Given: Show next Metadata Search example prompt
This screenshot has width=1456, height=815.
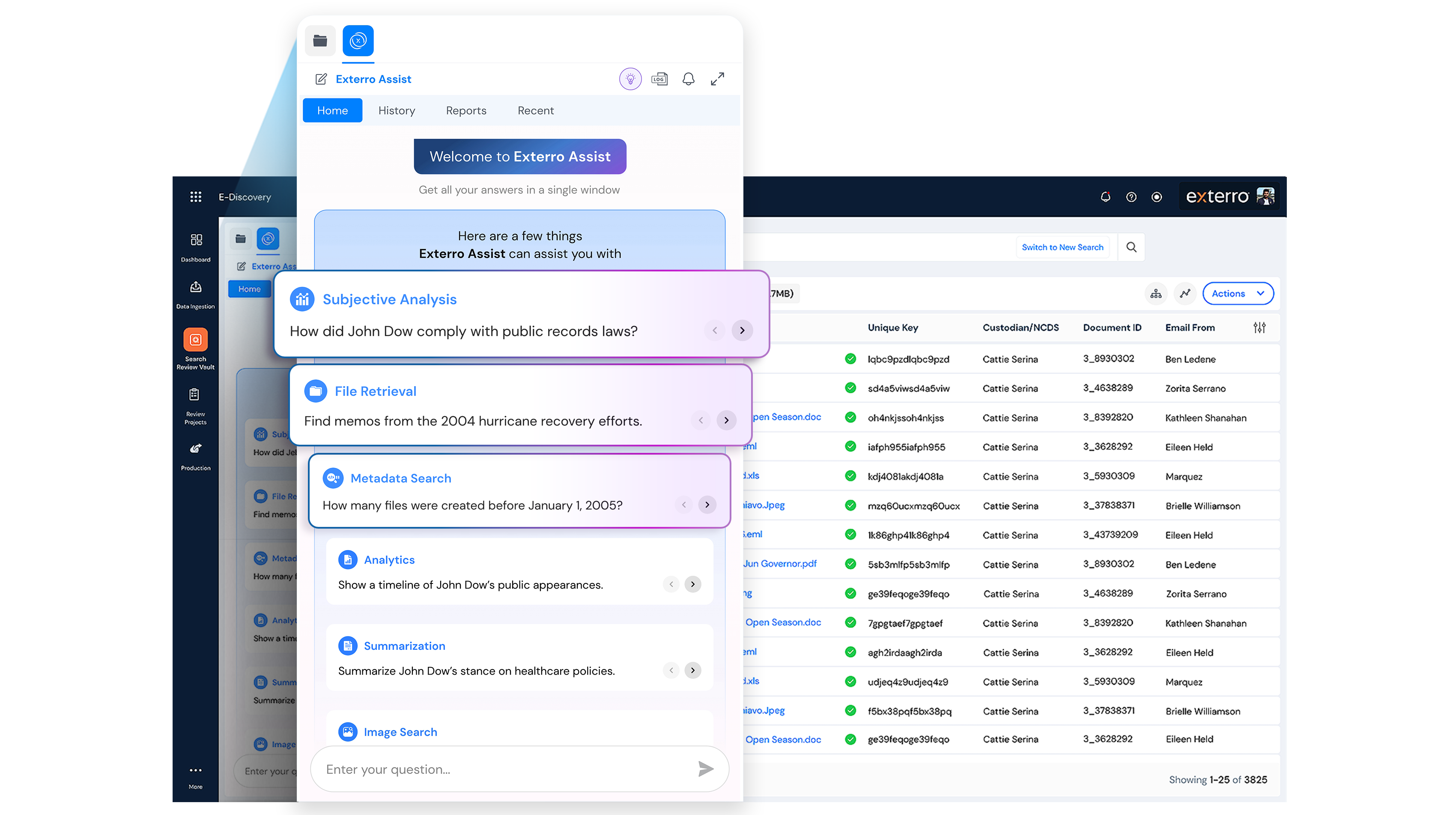Looking at the screenshot, I should 707,504.
